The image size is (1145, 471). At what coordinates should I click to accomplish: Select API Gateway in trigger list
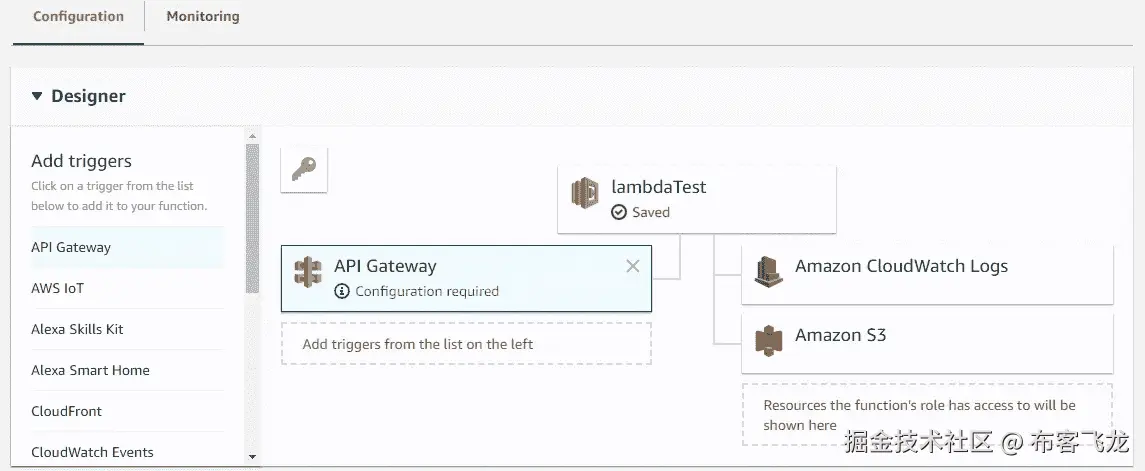[x=71, y=247]
